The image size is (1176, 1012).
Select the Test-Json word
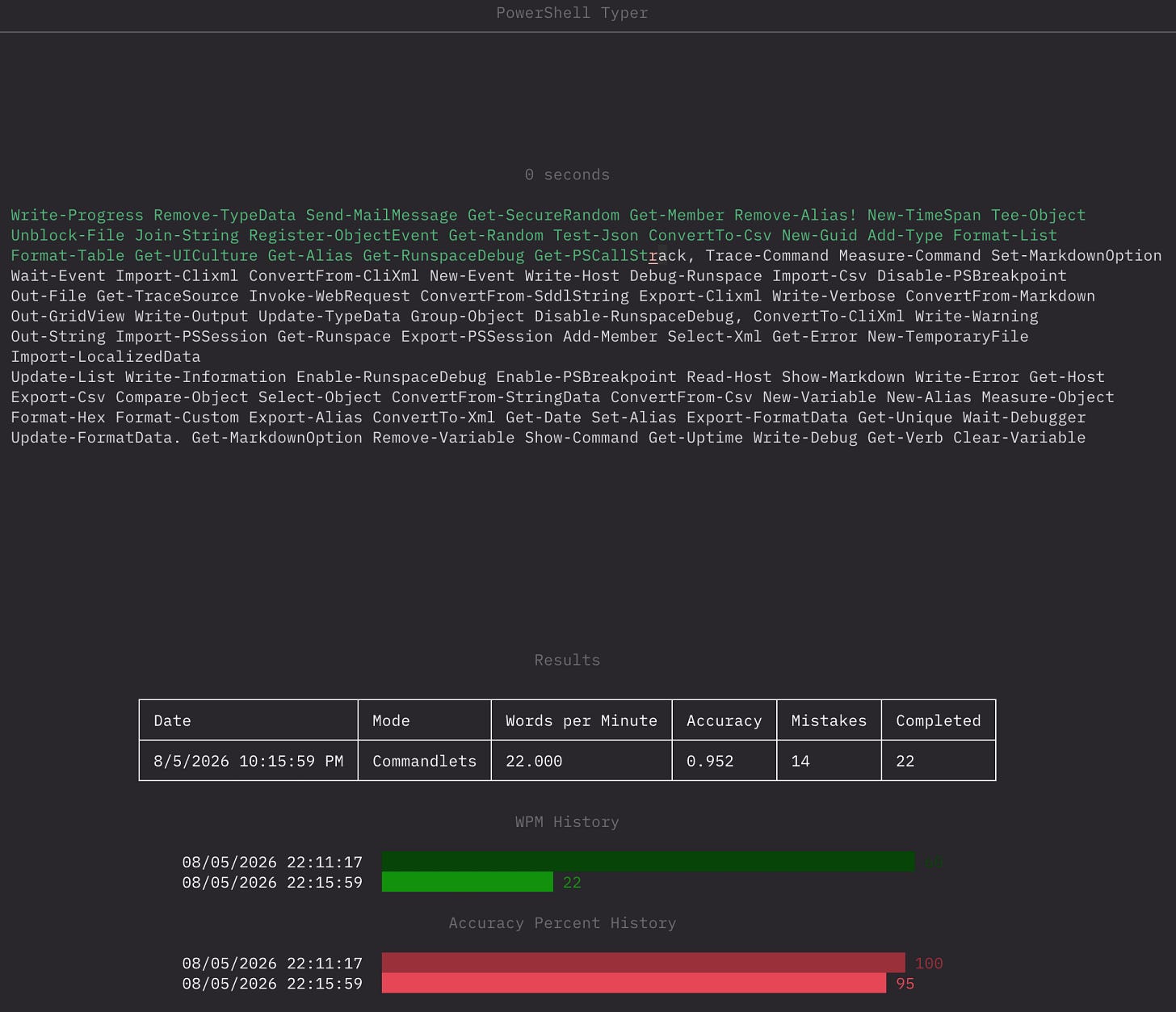[x=595, y=236]
